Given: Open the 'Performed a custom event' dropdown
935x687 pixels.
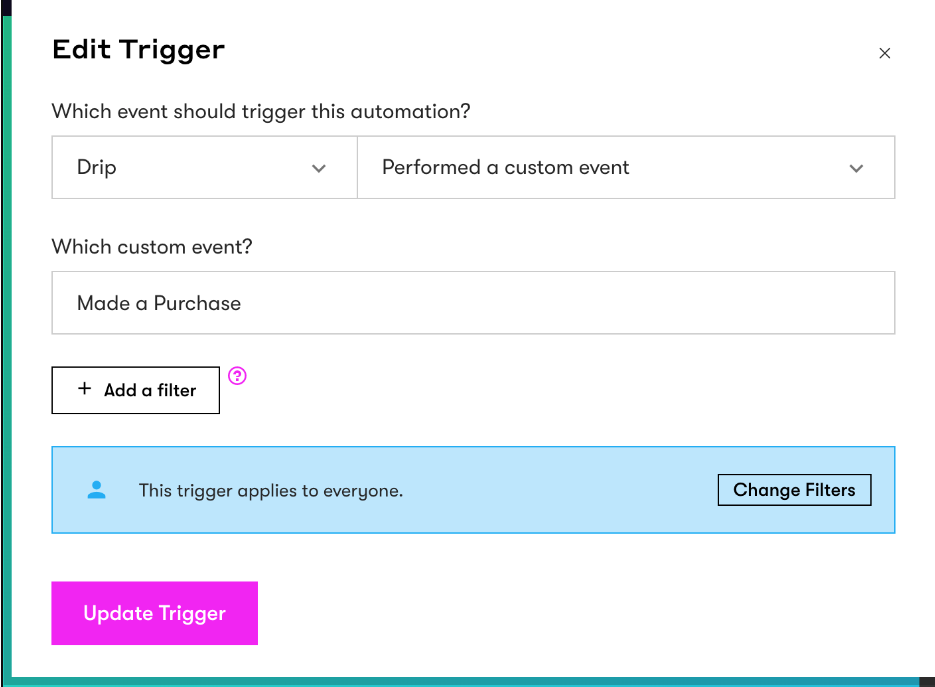Looking at the screenshot, I should [x=626, y=167].
